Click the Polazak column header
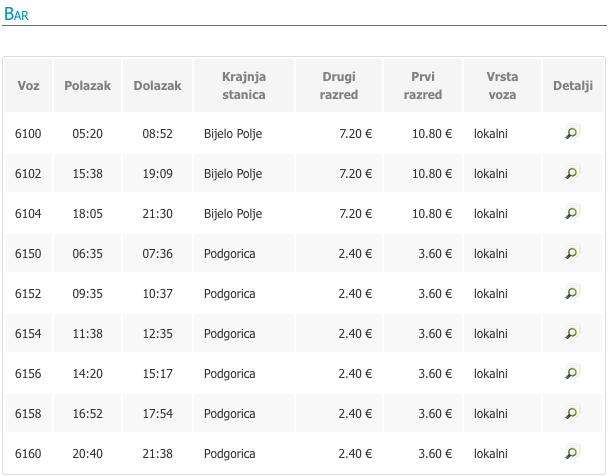This screenshot has width=608, height=476. pos(88,85)
